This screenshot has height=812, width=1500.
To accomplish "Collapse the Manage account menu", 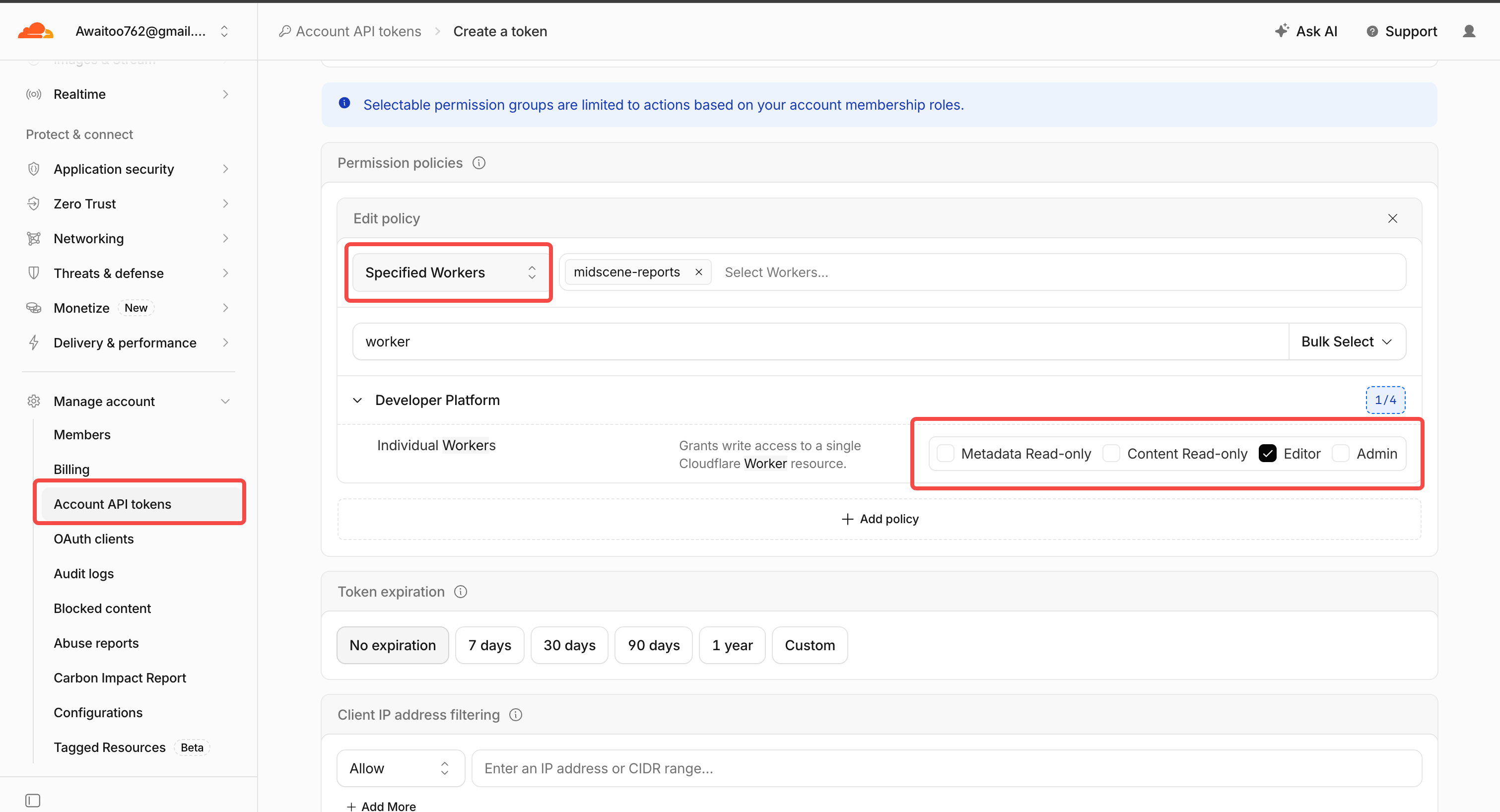I will click(225, 402).
